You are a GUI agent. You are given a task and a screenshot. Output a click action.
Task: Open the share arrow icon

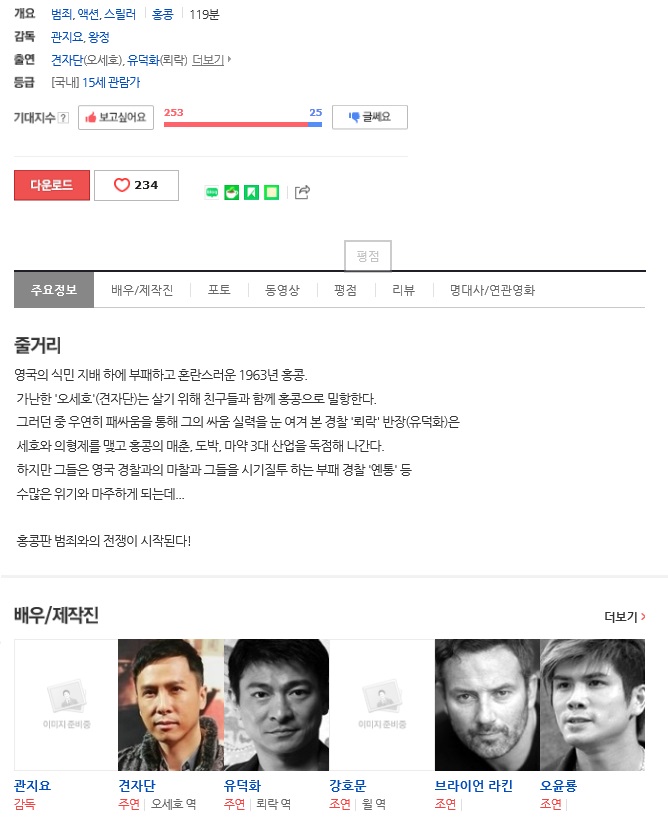coord(302,192)
